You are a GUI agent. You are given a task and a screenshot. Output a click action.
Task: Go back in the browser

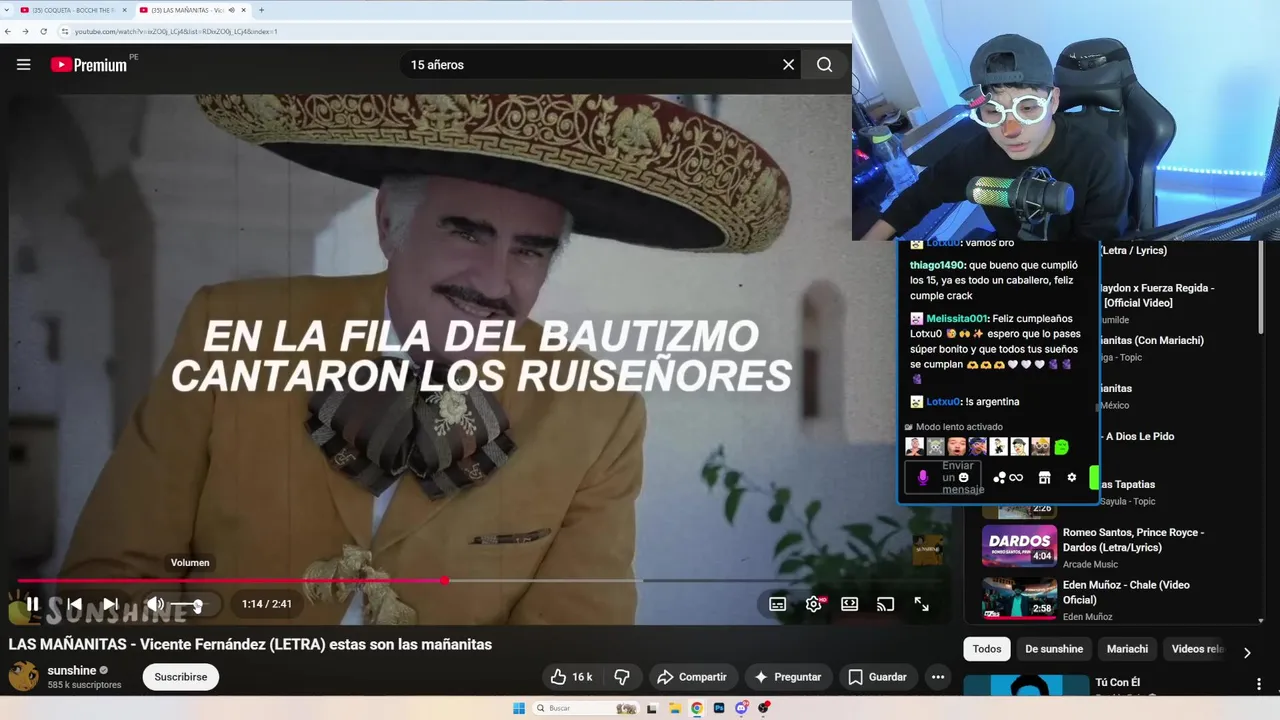[9, 31]
